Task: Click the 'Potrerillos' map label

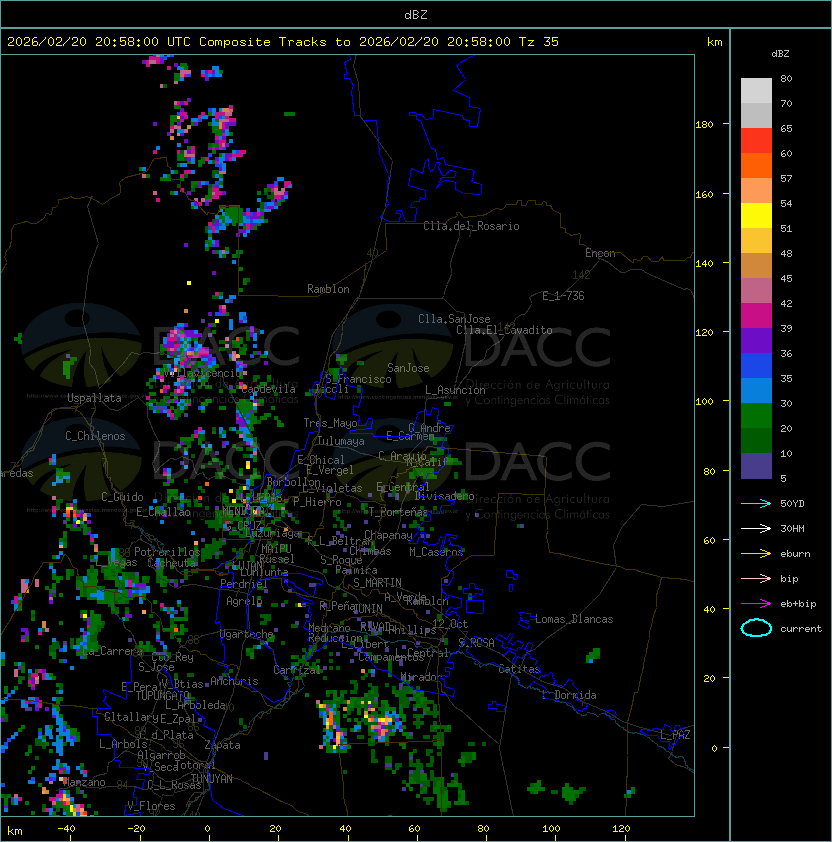Action: coord(167,552)
